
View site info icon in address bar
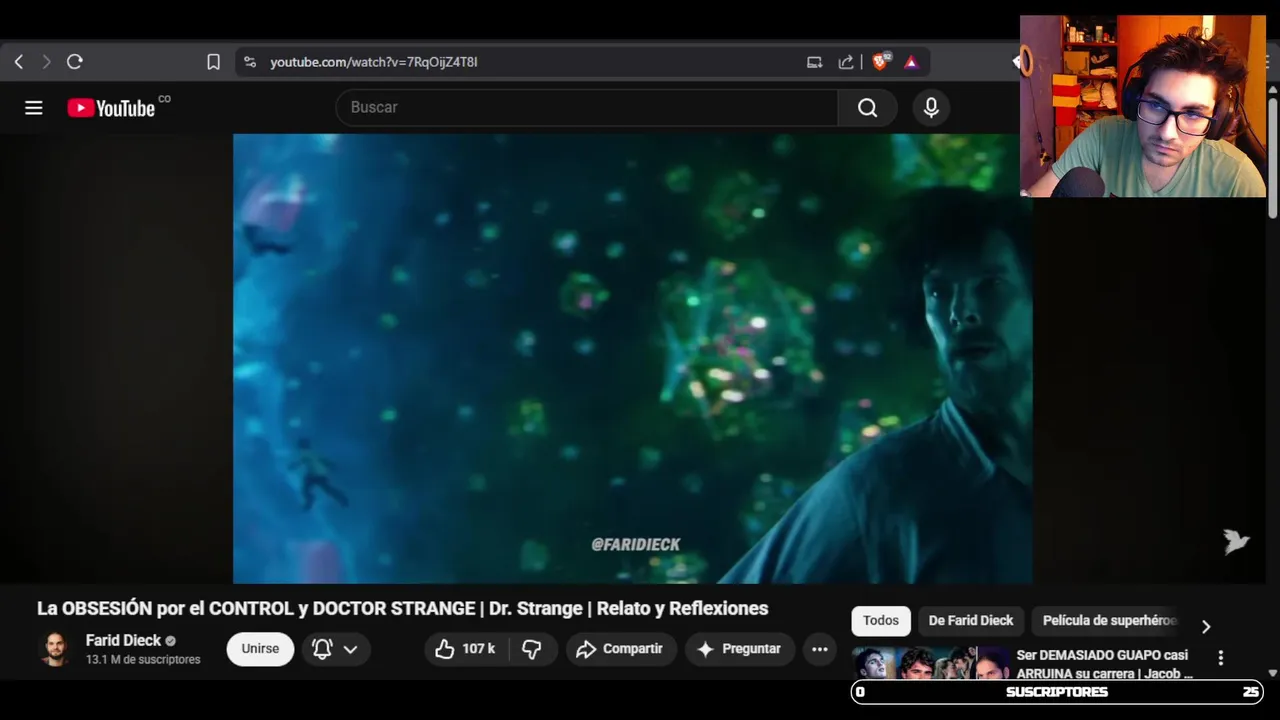pos(250,62)
